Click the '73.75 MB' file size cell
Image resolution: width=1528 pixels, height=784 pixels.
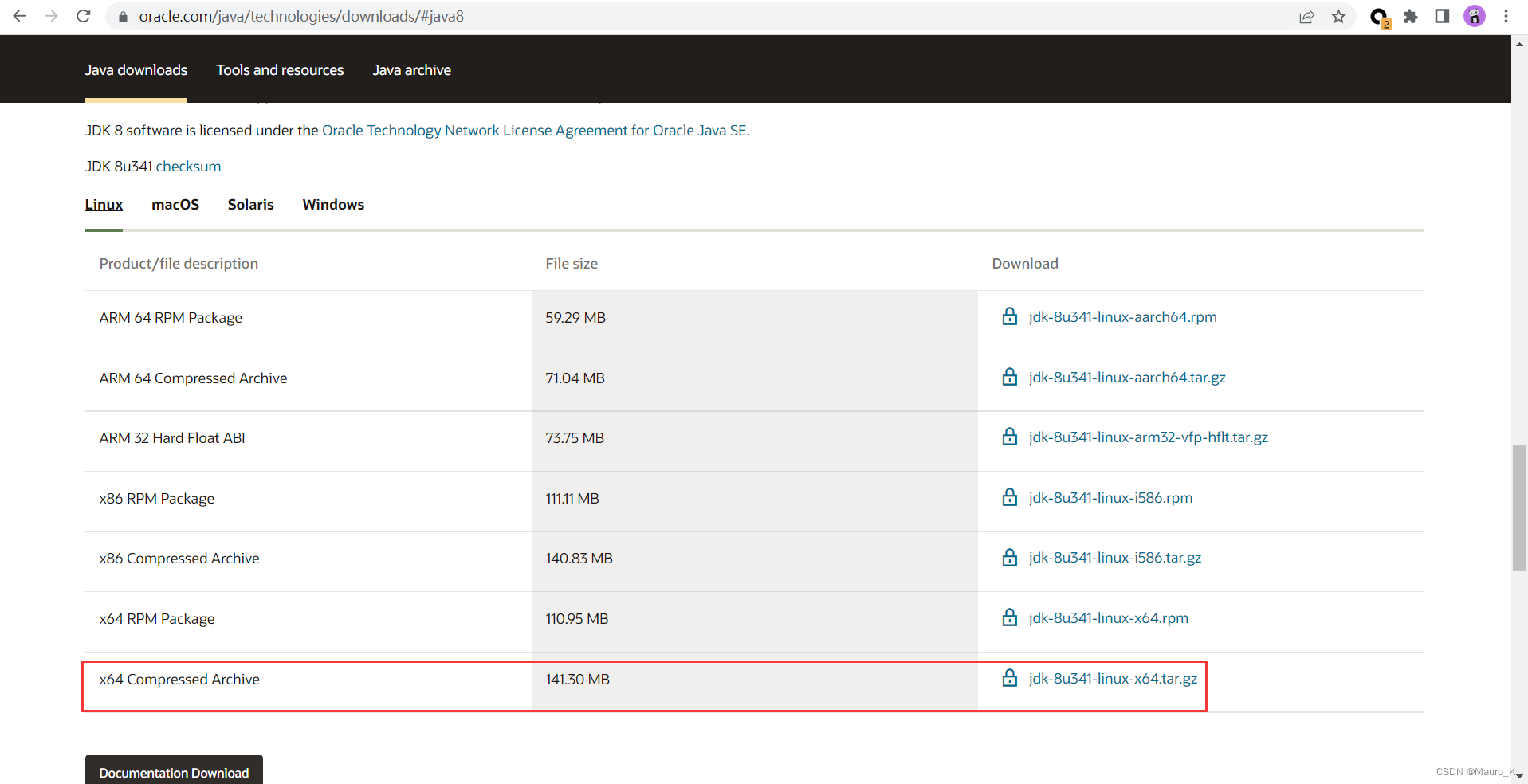754,441
